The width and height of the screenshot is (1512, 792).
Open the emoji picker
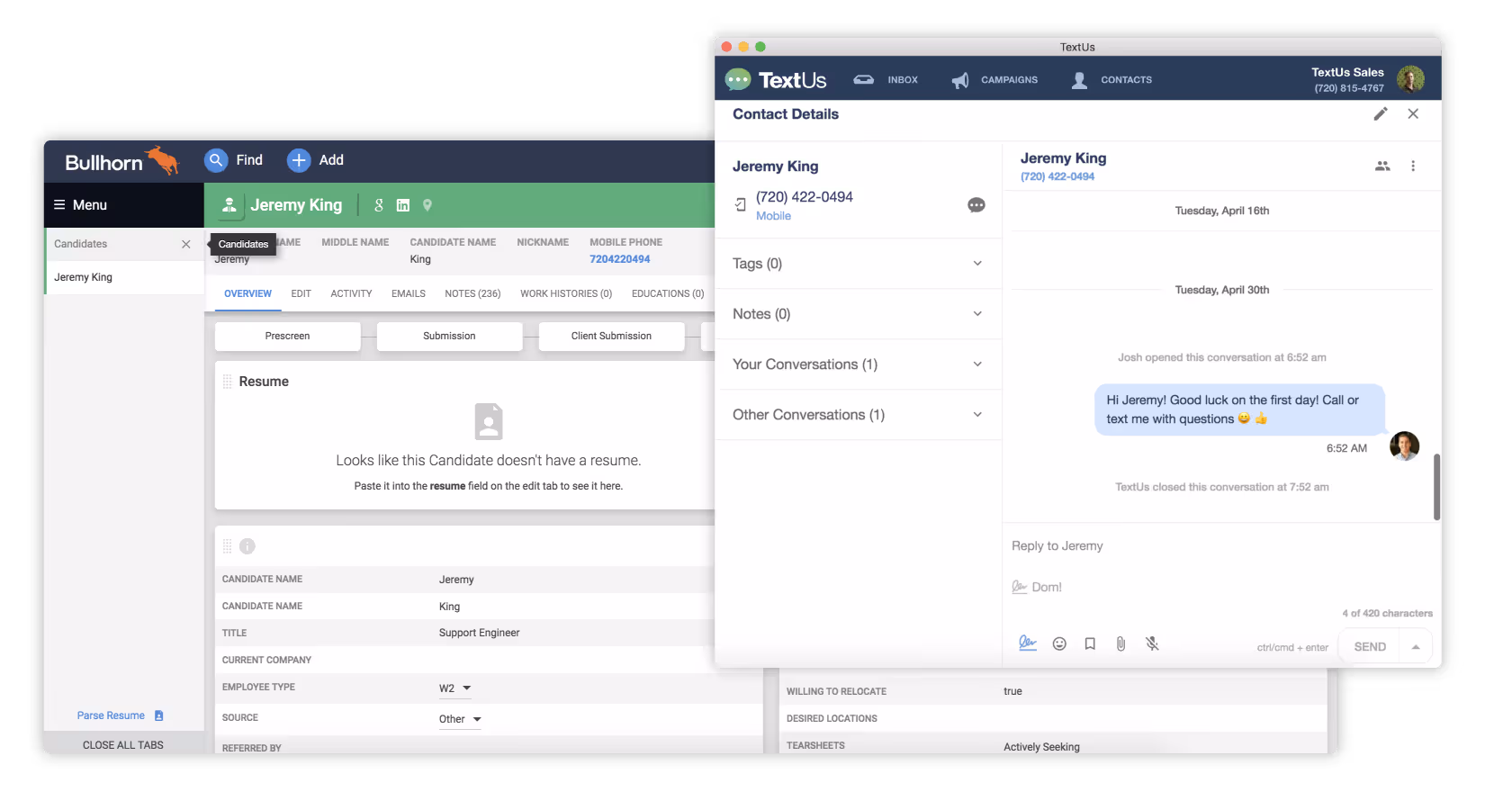(x=1059, y=643)
